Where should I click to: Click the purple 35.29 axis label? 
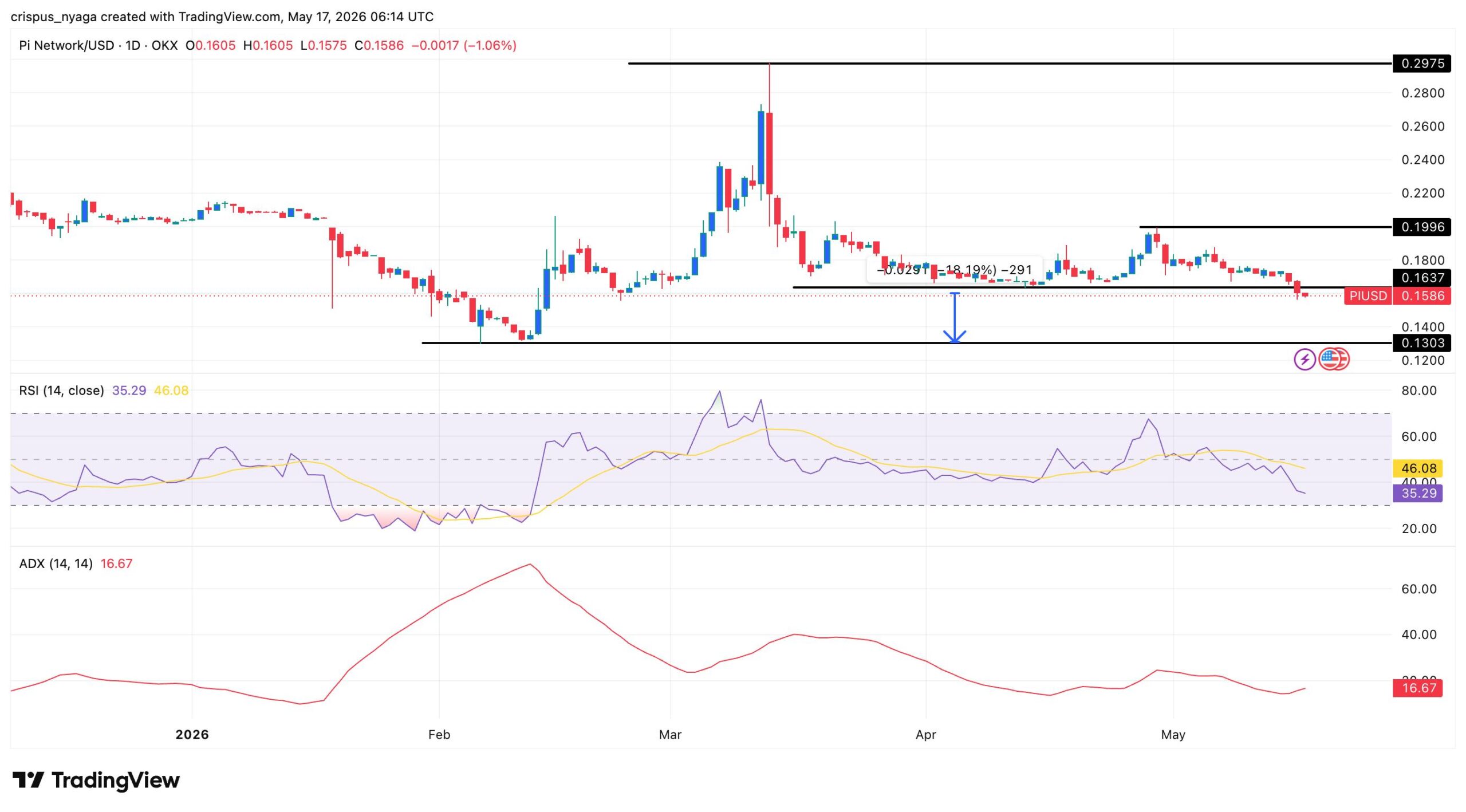pos(1418,493)
